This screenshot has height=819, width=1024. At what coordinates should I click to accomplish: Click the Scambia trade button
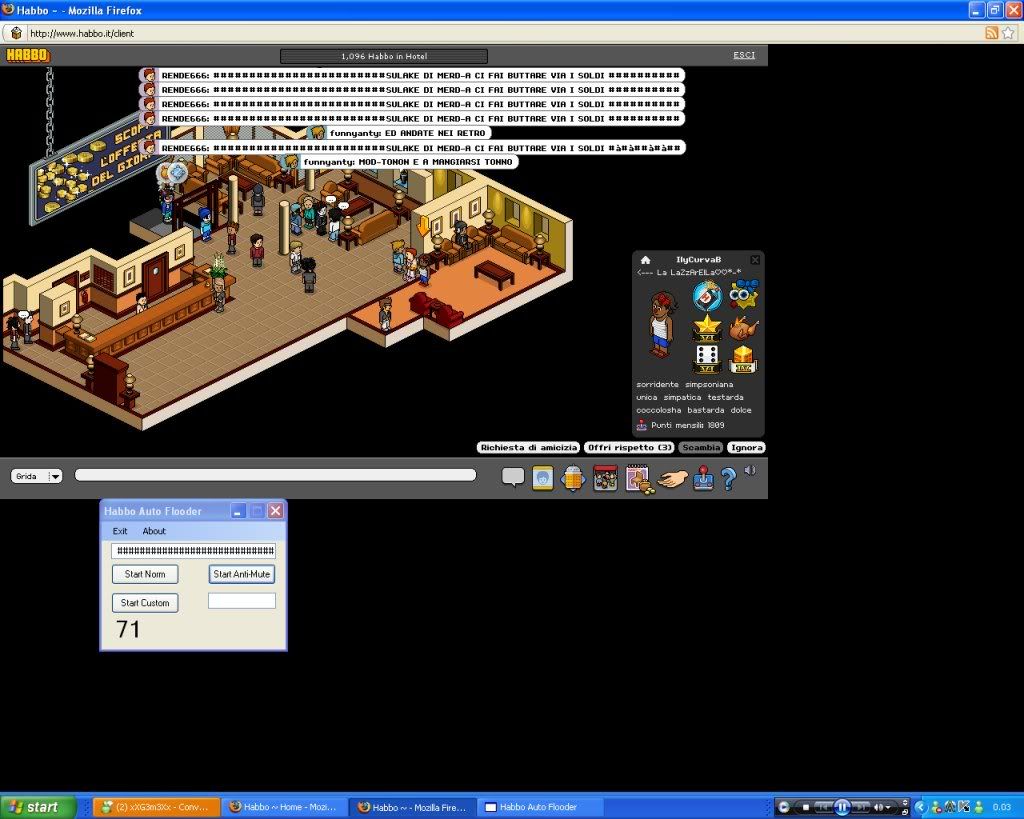[x=701, y=447]
